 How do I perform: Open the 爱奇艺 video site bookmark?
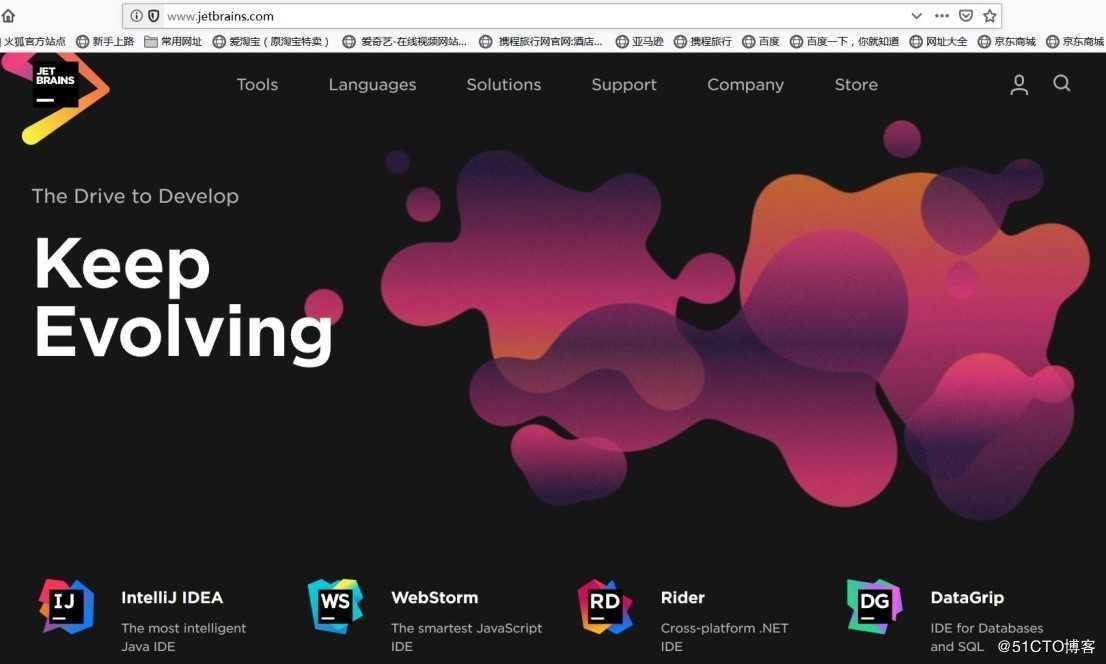coord(405,42)
